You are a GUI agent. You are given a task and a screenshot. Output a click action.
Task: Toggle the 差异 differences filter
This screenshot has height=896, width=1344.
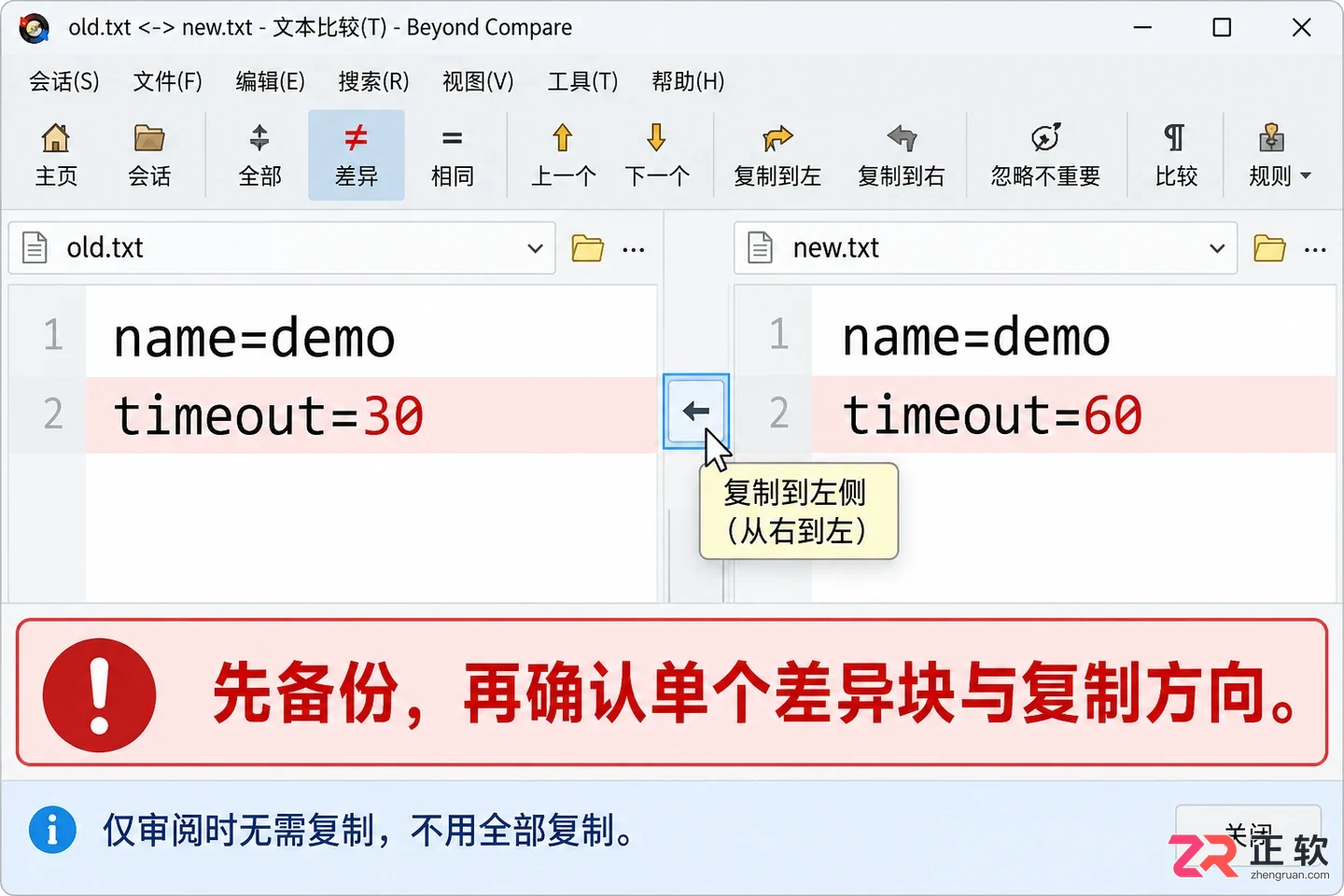coord(357,155)
